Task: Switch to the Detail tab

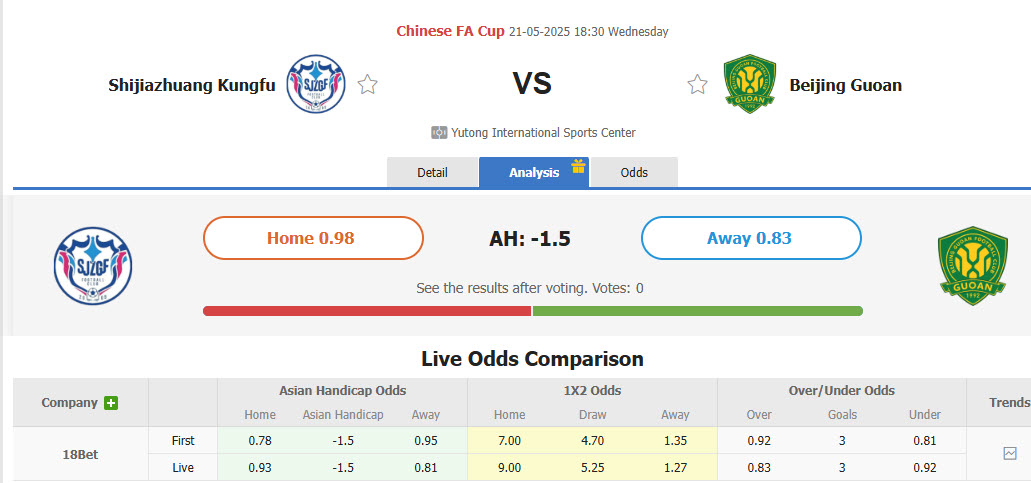Action: pyautogui.click(x=432, y=172)
